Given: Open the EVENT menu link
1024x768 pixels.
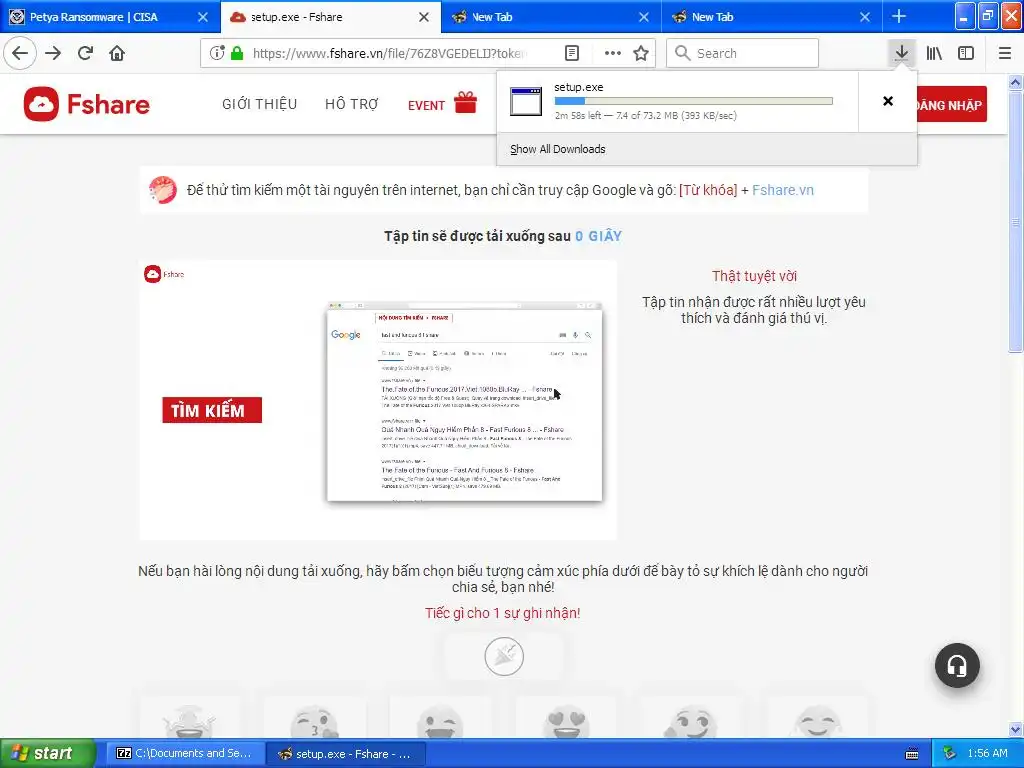Looking at the screenshot, I should click(x=426, y=105).
